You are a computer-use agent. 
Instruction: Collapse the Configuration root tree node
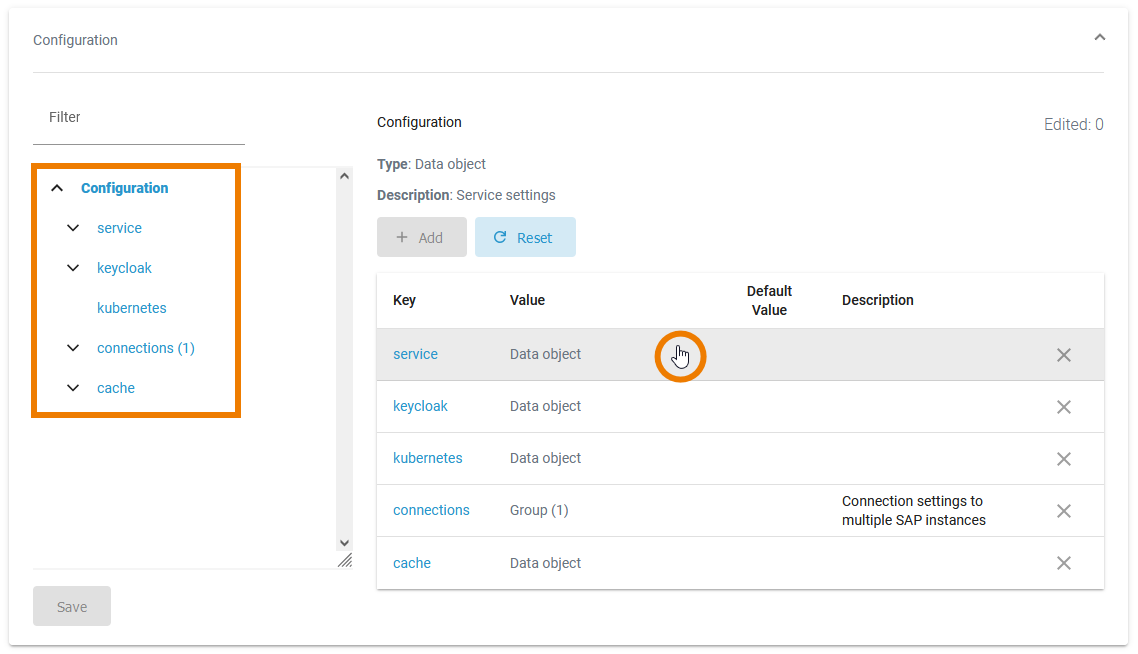tap(58, 188)
